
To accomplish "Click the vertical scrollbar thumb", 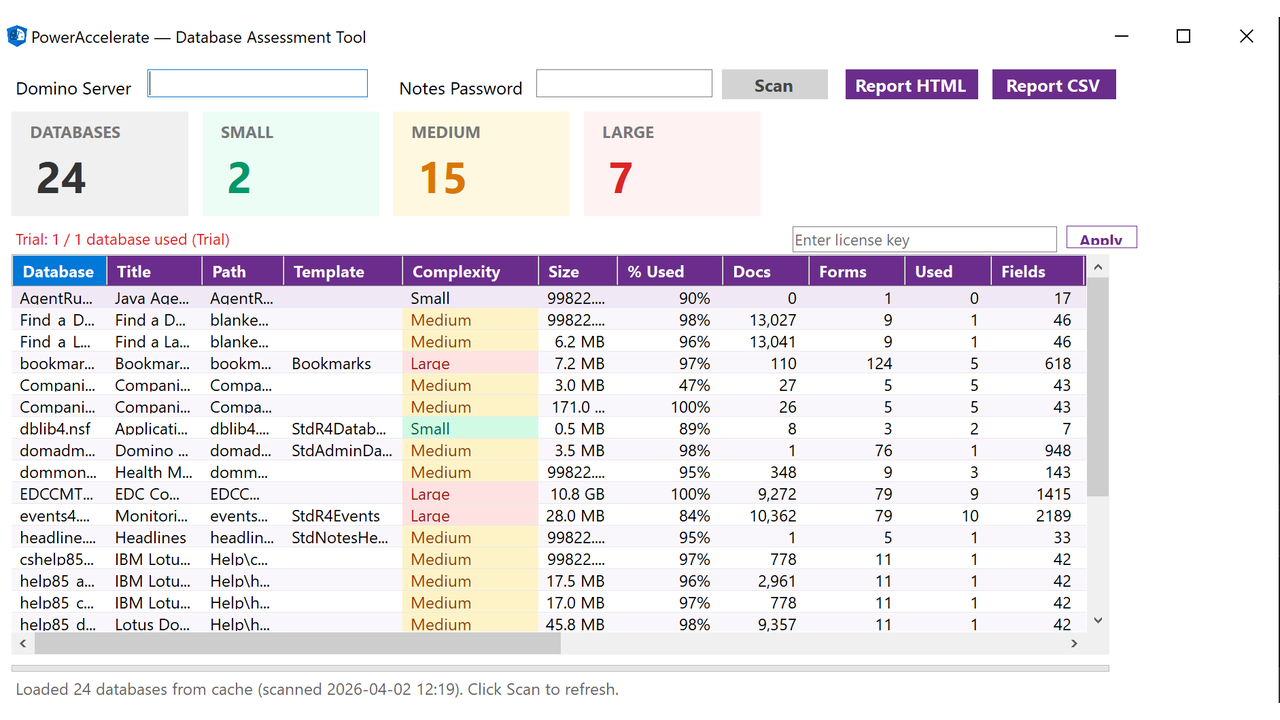I will [x=1097, y=387].
